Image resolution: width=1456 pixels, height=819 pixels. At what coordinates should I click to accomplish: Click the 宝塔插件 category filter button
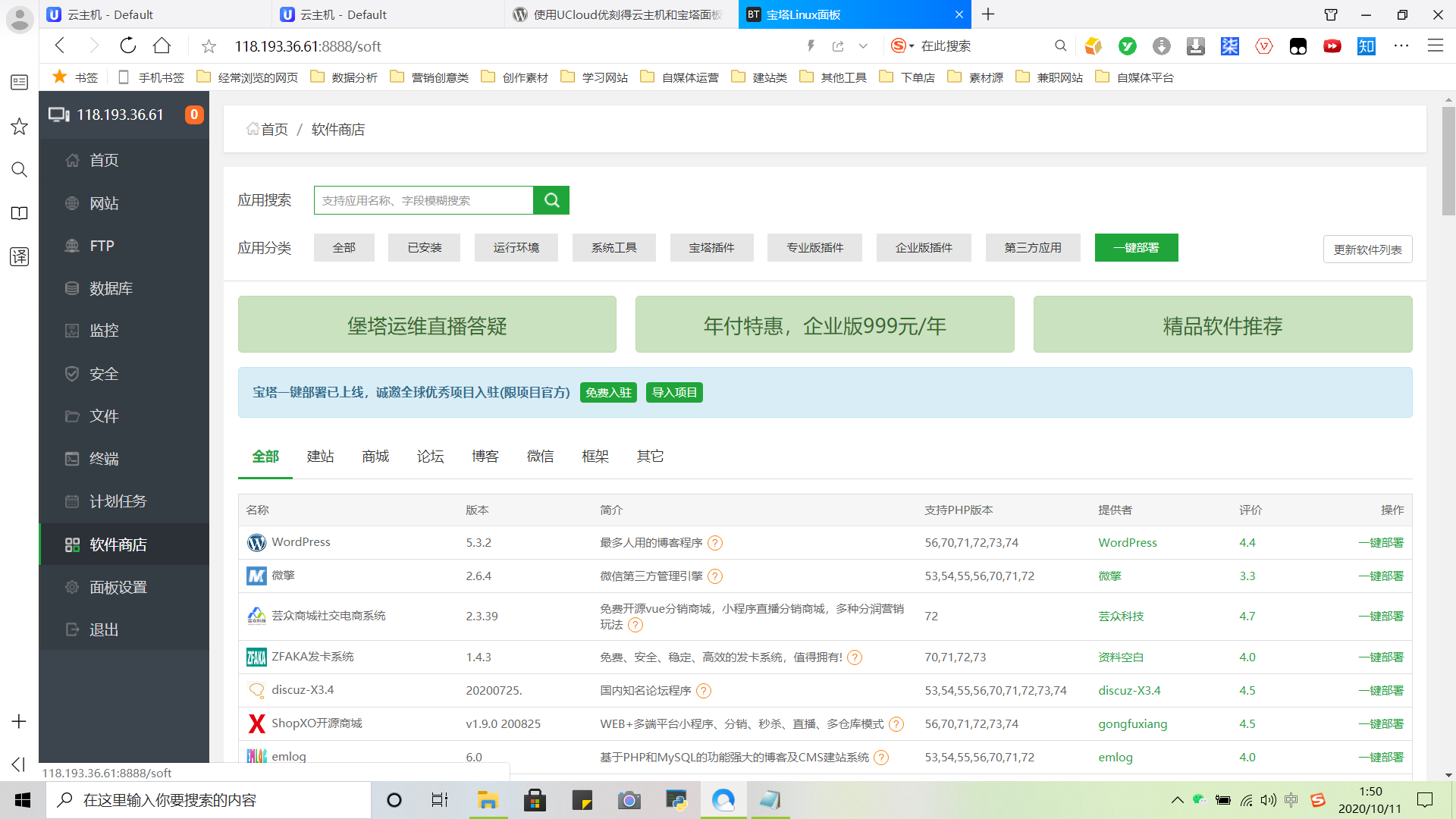click(712, 248)
